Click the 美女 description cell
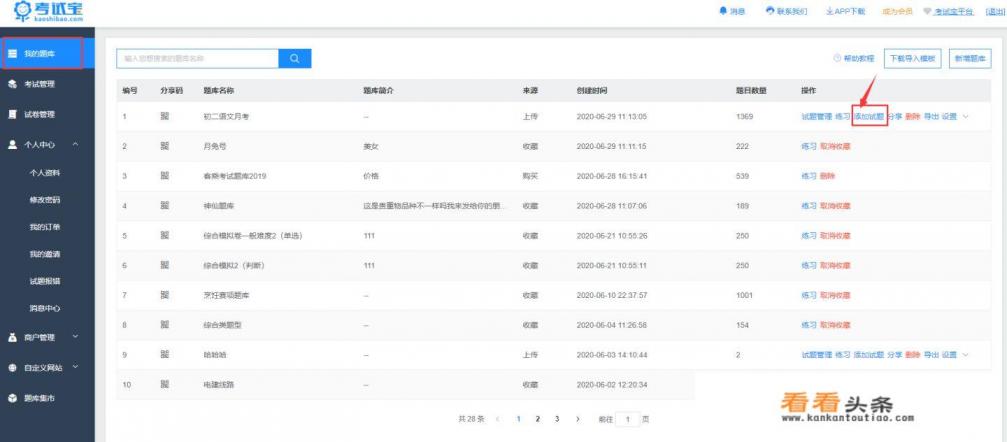The image size is (1007, 442). click(371, 146)
